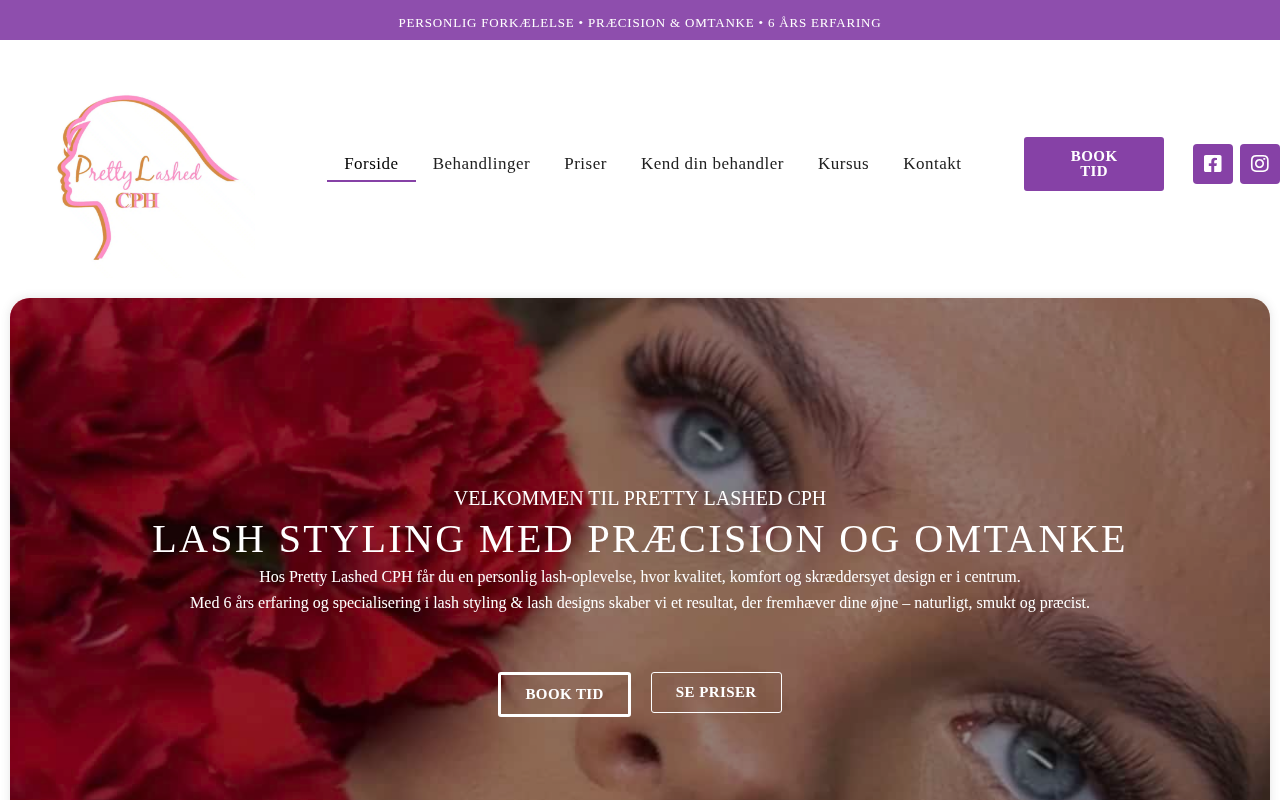1280x800 pixels.
Task: Open the Instagram profile icon
Action: coord(1260,164)
